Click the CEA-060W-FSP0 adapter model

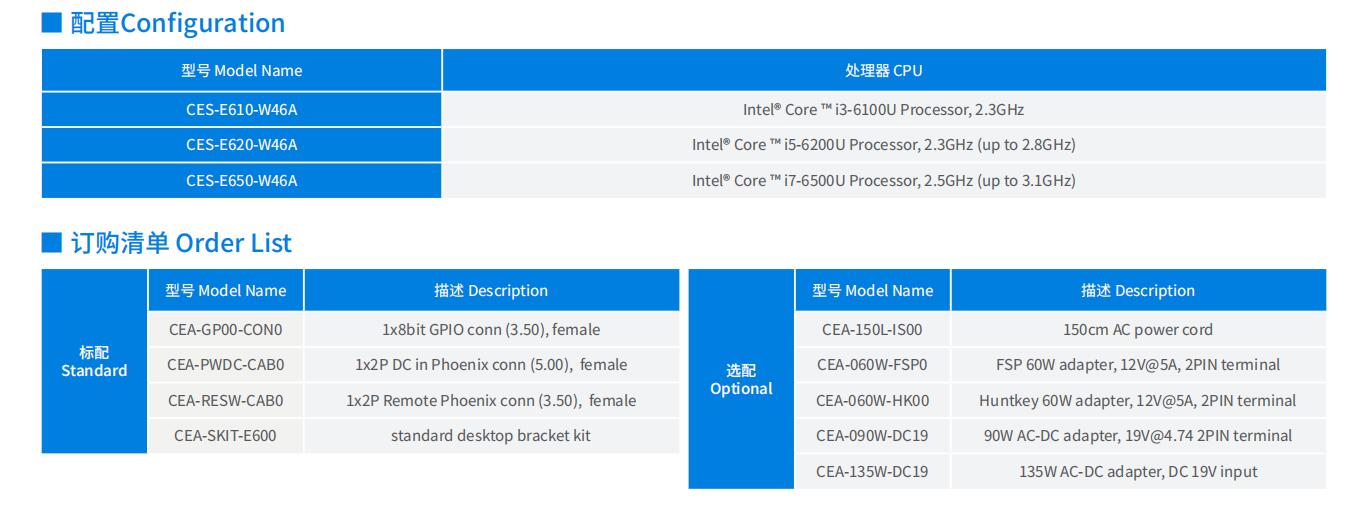pos(872,365)
